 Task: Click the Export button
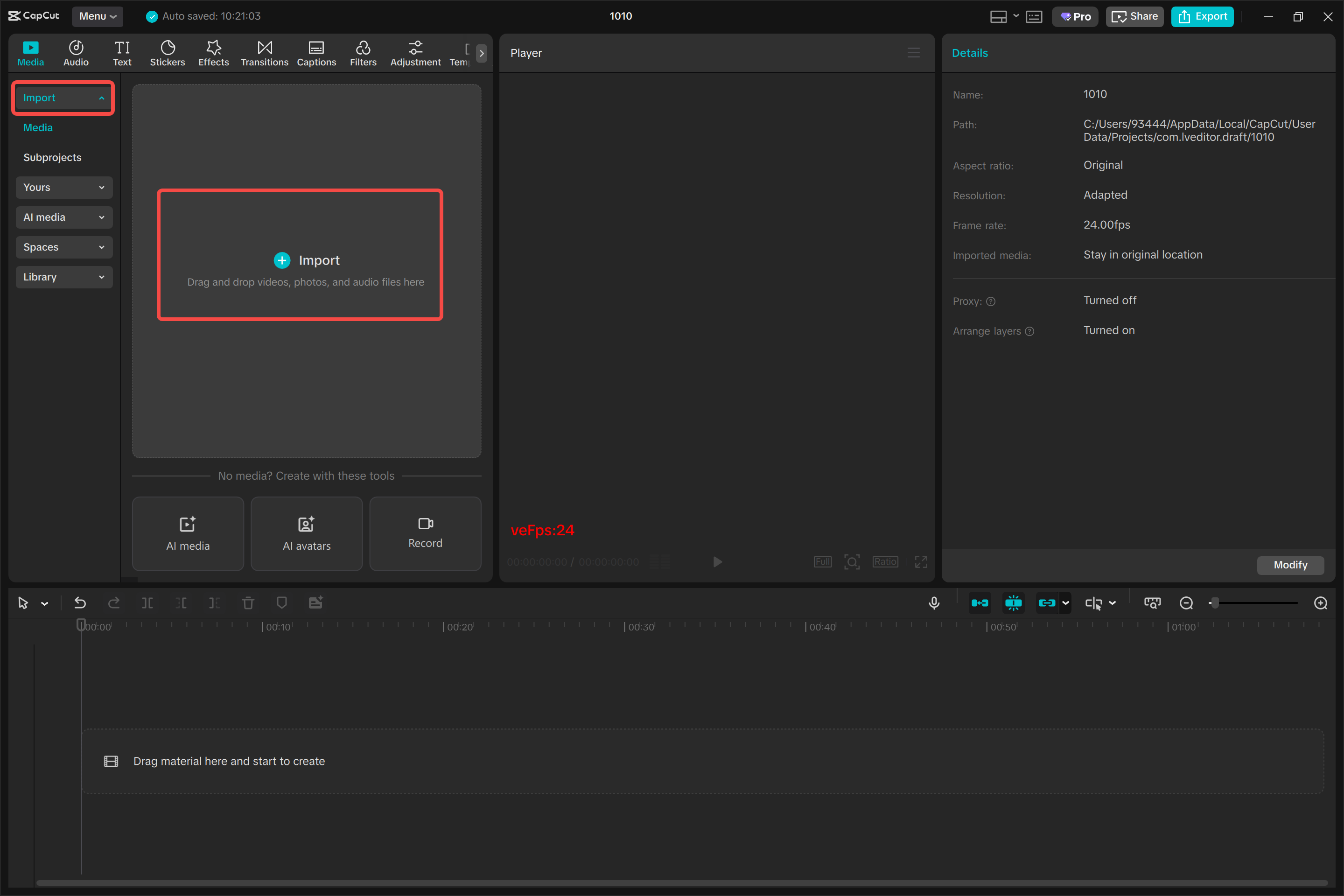(x=1202, y=17)
